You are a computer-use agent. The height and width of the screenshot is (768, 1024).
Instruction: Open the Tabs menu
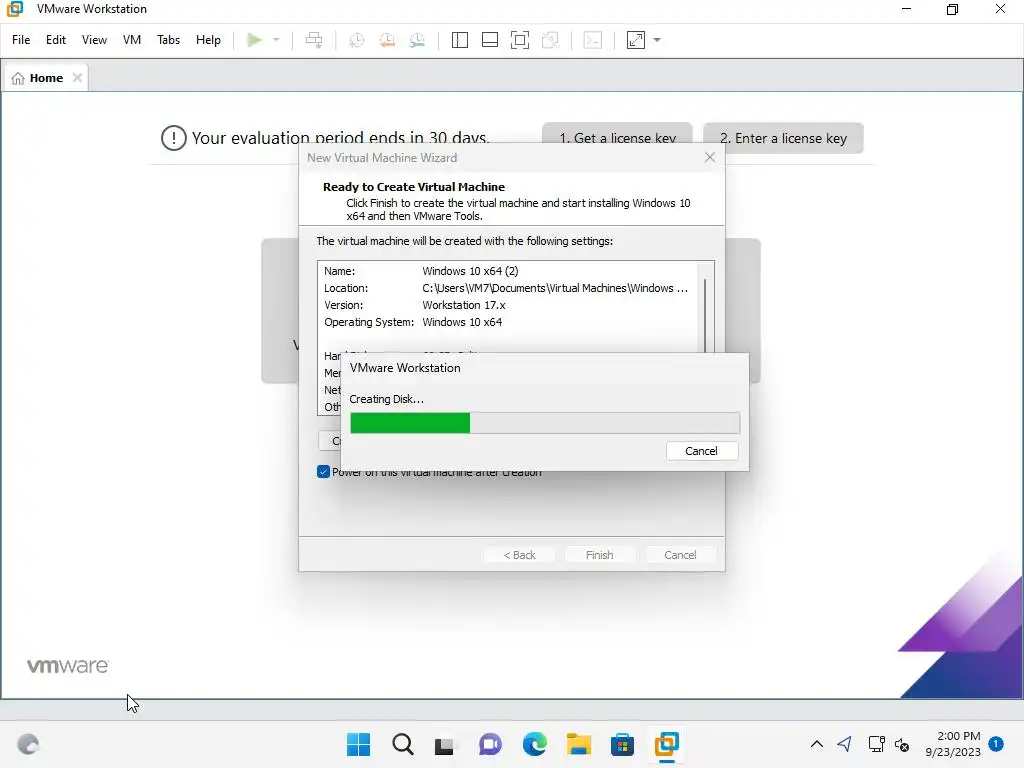[x=168, y=40]
